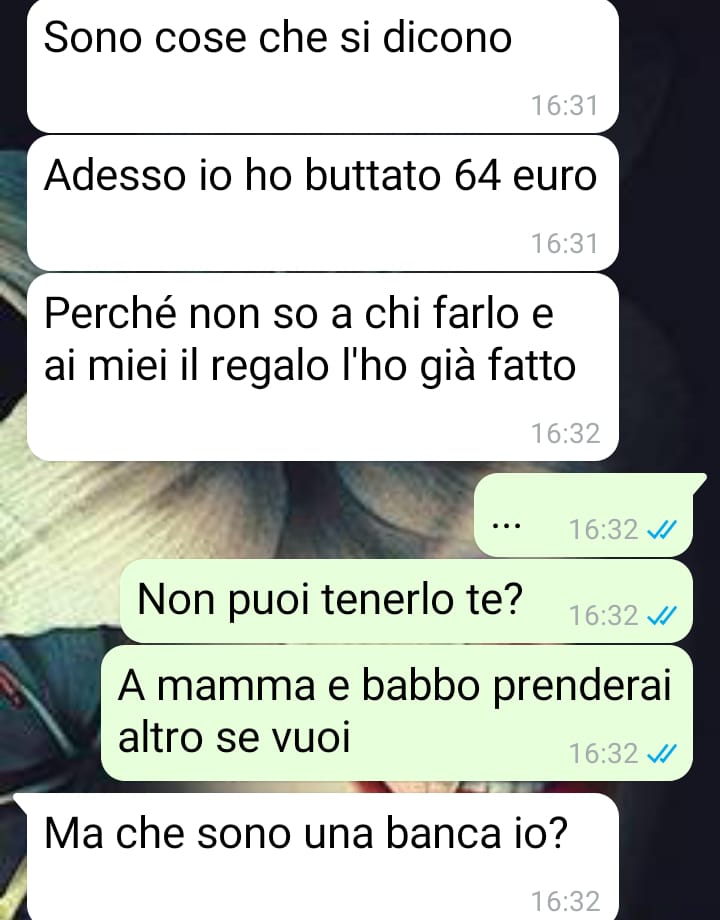This screenshot has height=920, width=720.
Task: Click the 16:32 time beside 'Non puoi tenerlo te?'
Action: tap(603, 615)
